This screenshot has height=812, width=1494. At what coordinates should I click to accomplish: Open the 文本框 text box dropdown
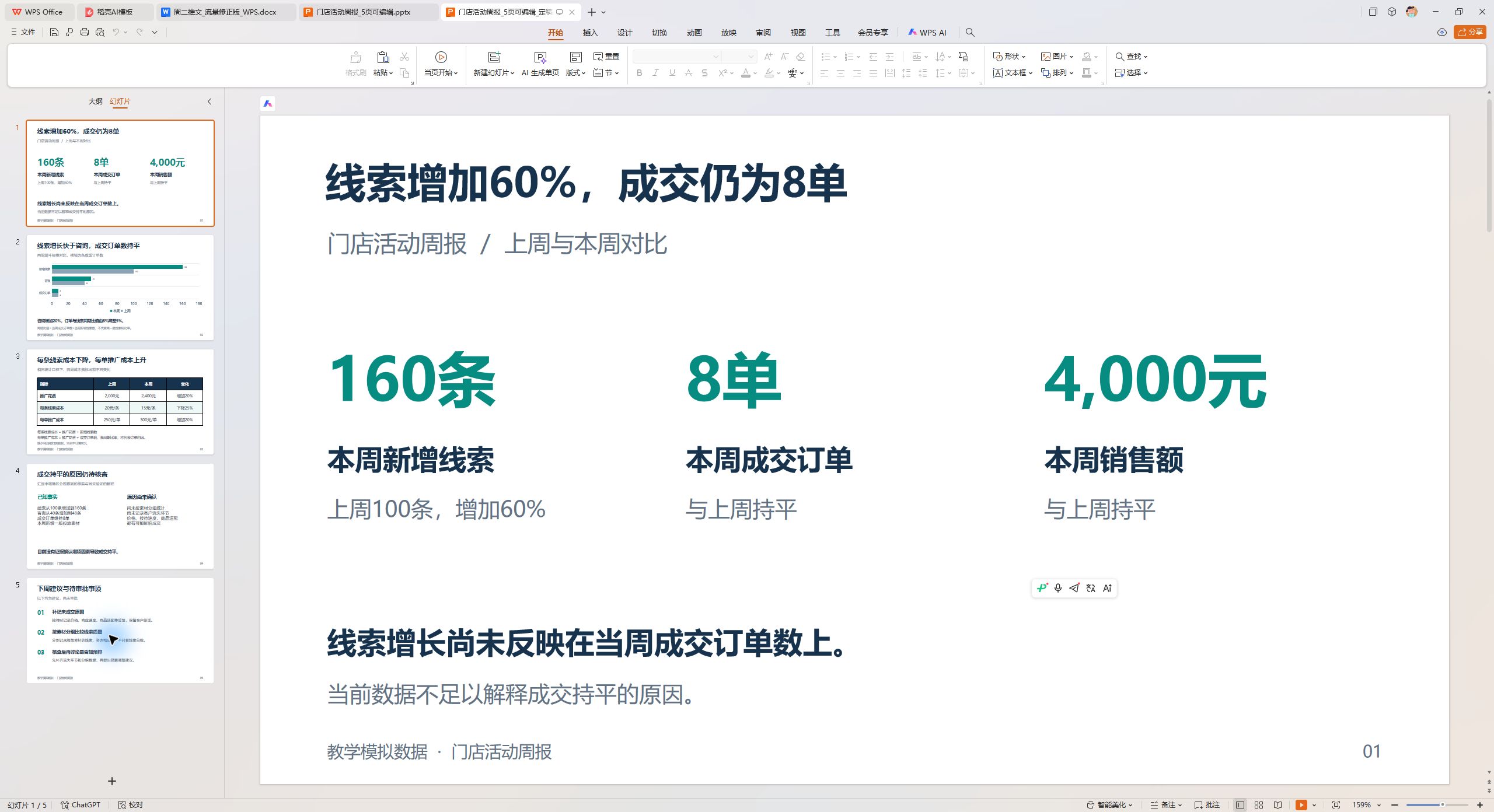click(x=1013, y=73)
